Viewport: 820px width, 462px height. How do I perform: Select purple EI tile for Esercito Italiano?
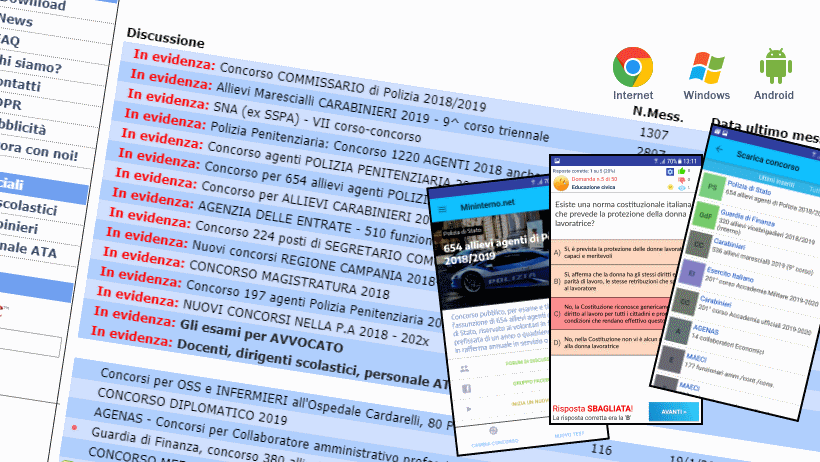pyautogui.click(x=691, y=273)
